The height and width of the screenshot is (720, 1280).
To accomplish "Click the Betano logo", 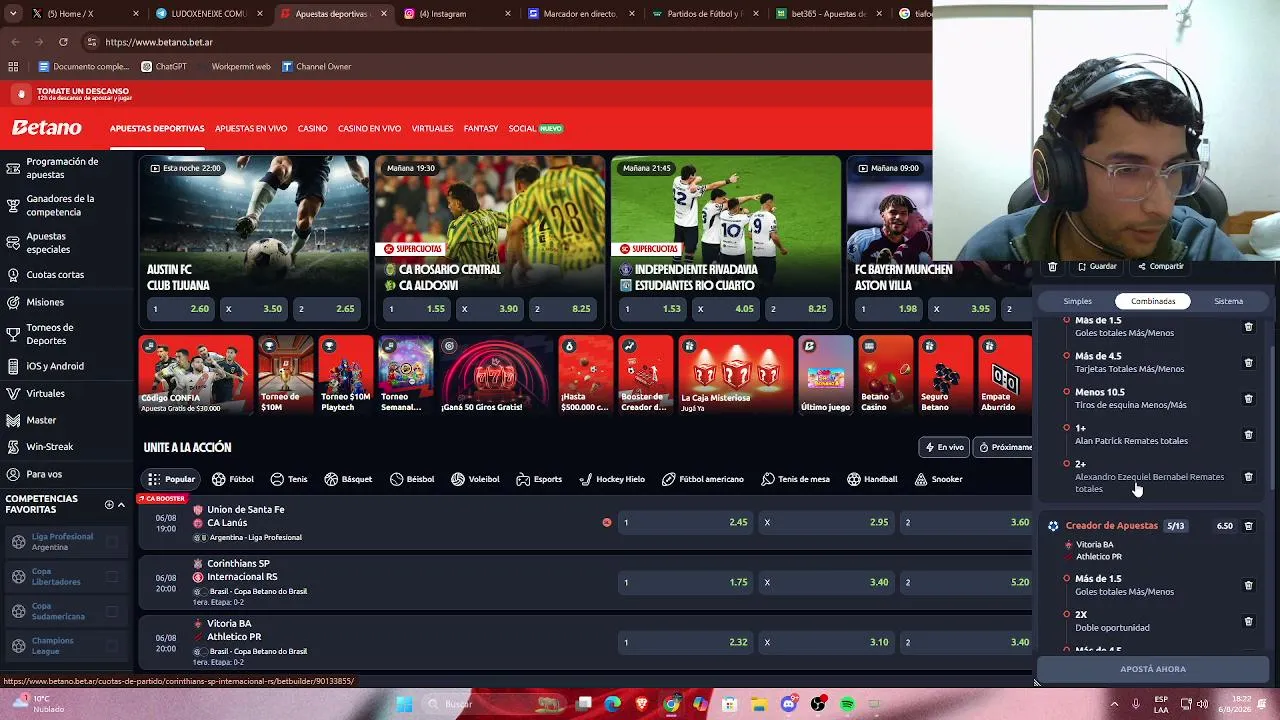I will pos(47,128).
